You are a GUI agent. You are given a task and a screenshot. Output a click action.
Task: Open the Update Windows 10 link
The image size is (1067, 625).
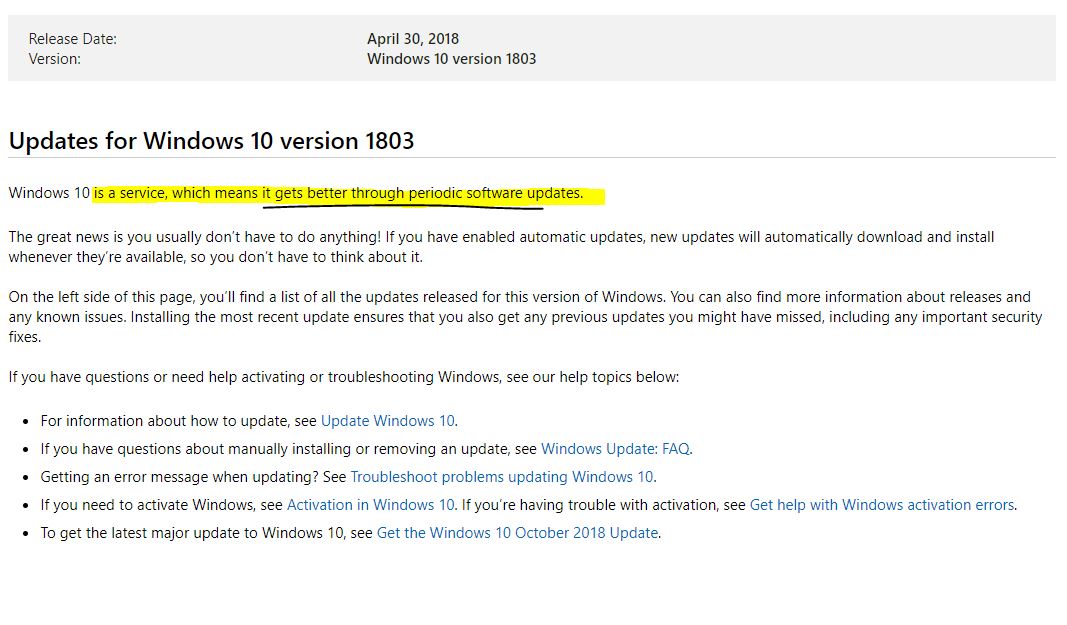tap(387, 421)
